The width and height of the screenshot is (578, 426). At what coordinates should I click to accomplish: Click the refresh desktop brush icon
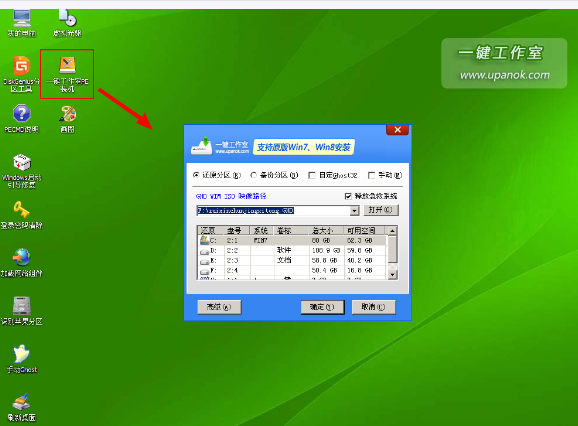[x=21, y=407]
